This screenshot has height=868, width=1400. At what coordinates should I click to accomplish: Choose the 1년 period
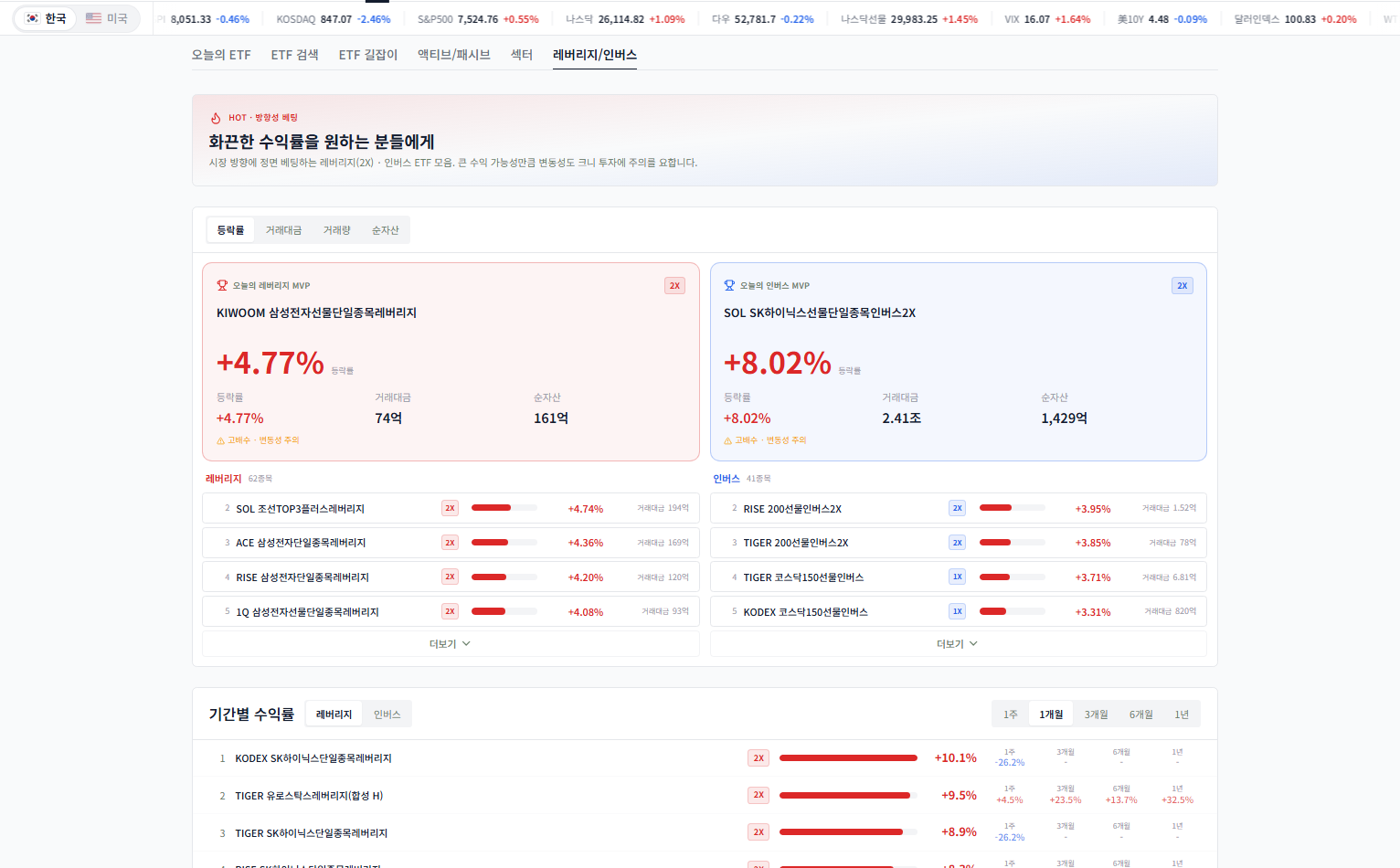point(1183,715)
